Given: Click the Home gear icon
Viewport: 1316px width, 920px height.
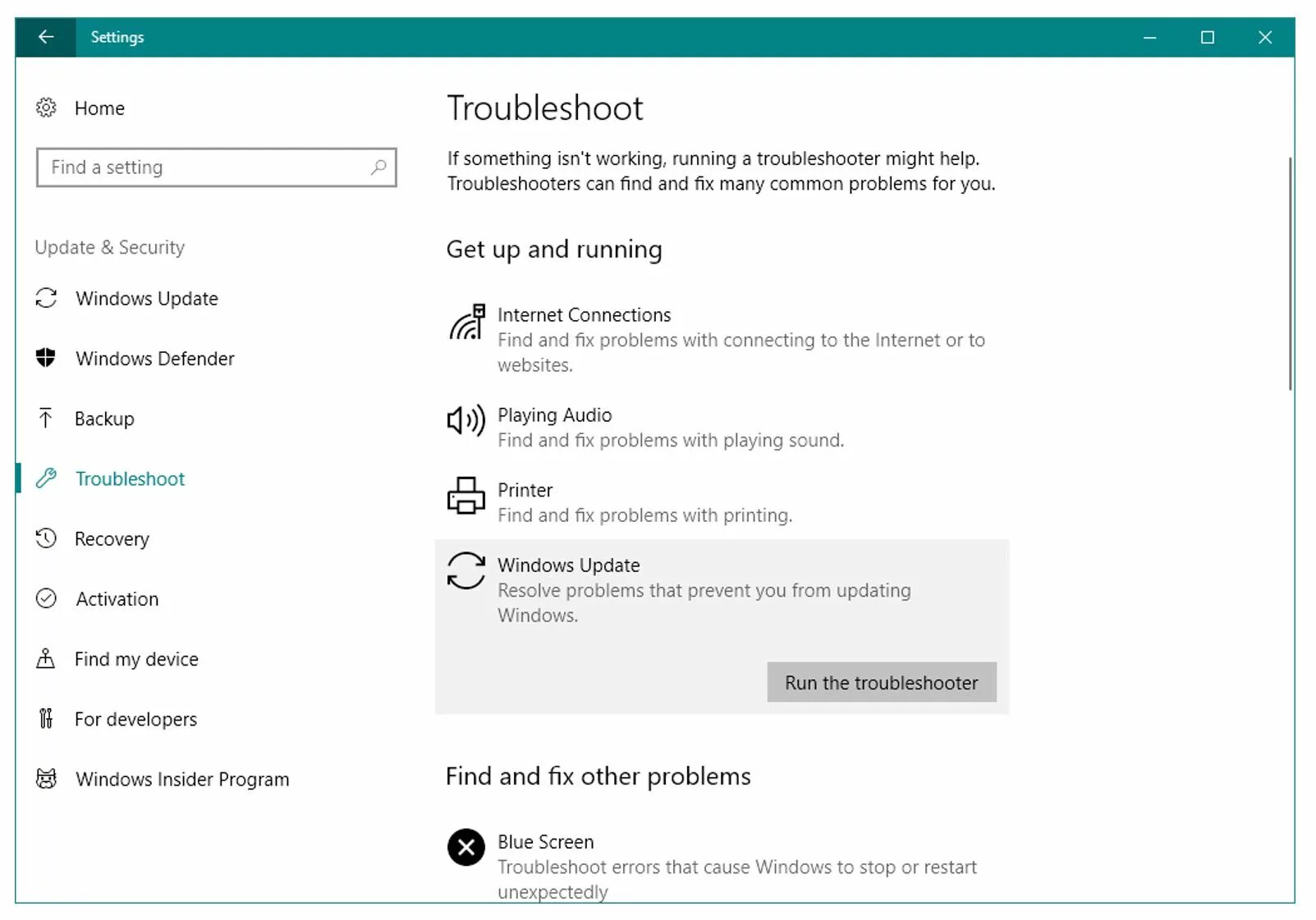Looking at the screenshot, I should tap(46, 108).
